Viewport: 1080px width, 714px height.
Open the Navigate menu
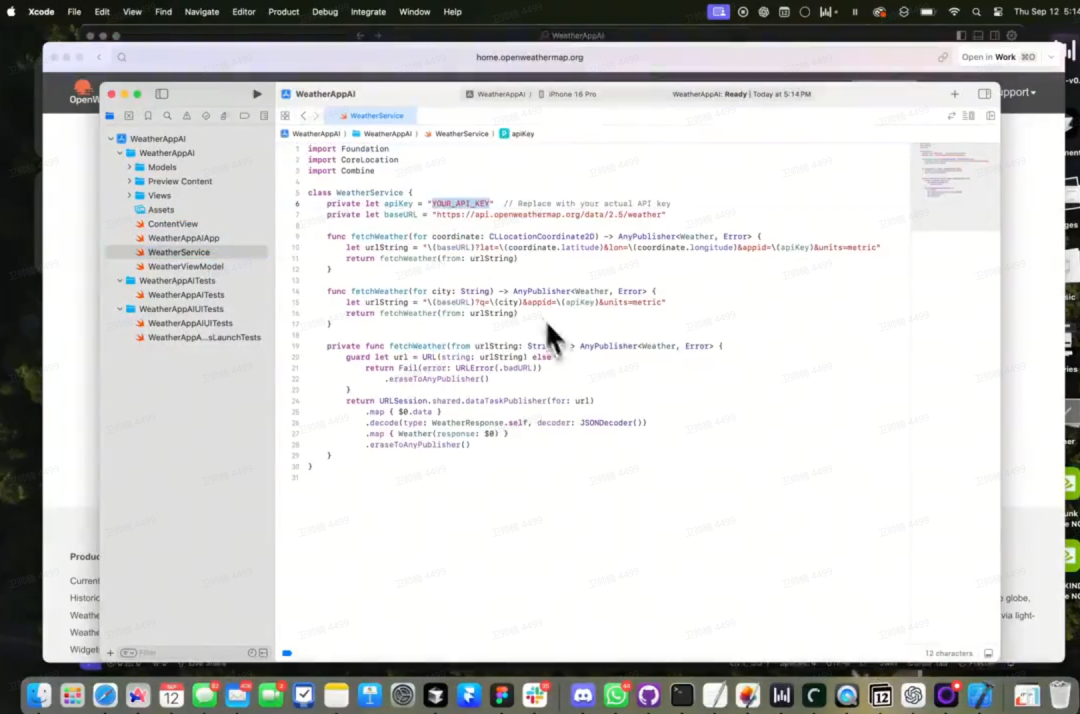pos(202,12)
